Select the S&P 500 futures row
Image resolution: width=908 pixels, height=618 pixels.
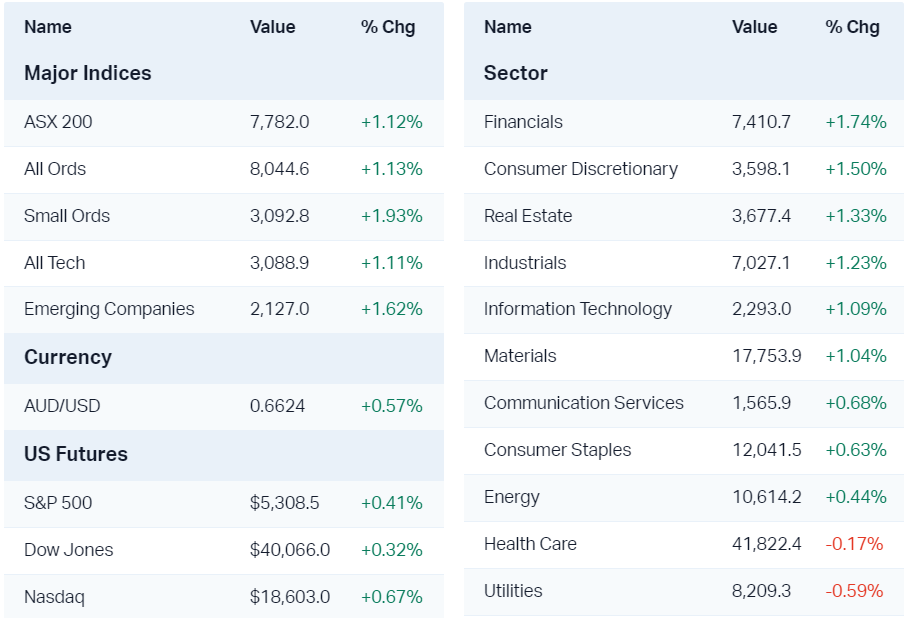58,503
